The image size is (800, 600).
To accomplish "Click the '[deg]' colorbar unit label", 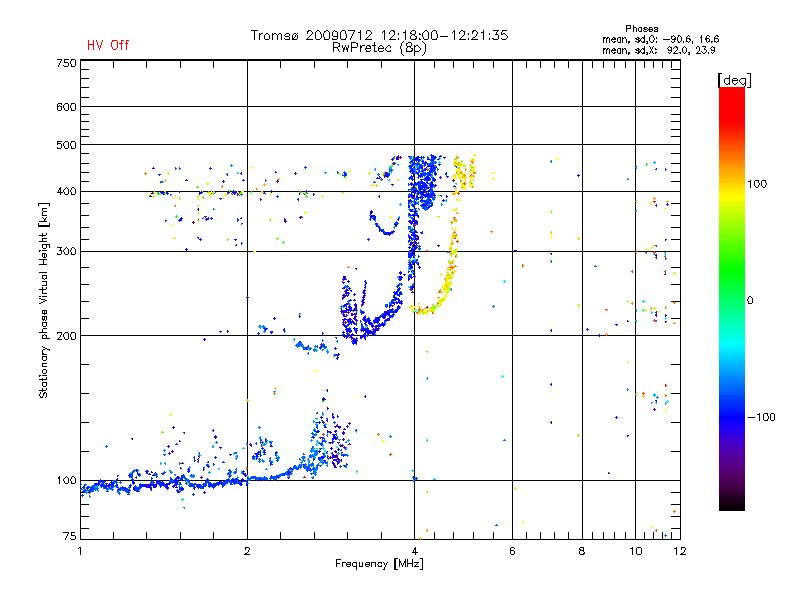I will 734,80.
